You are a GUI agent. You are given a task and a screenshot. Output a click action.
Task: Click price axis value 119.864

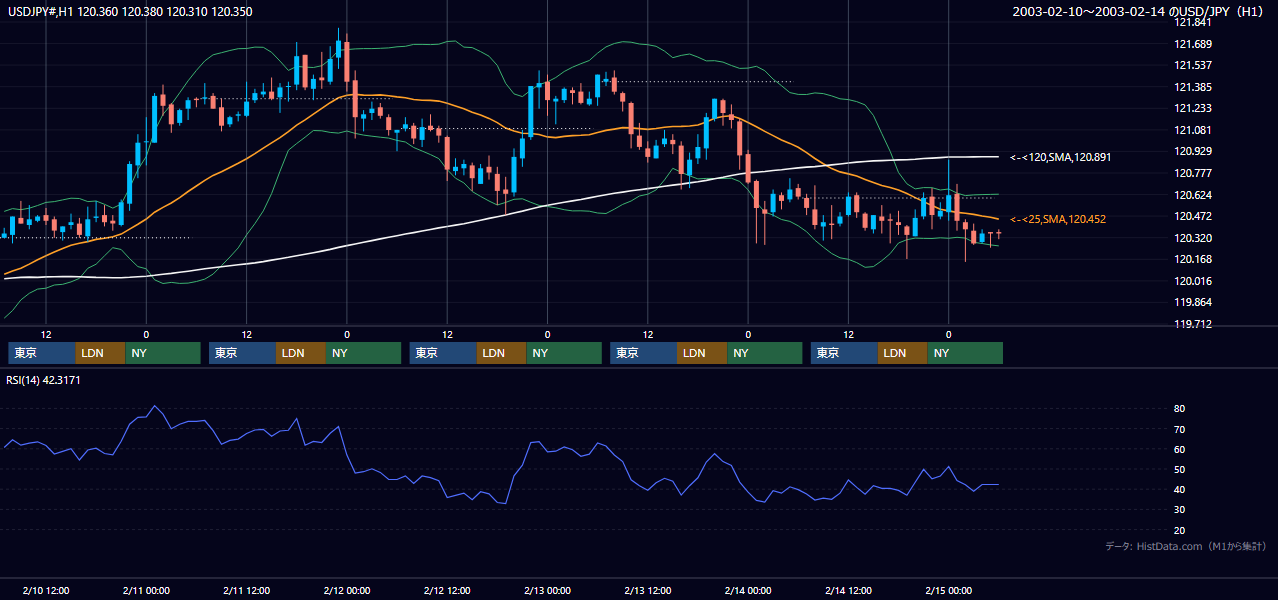(1194, 302)
